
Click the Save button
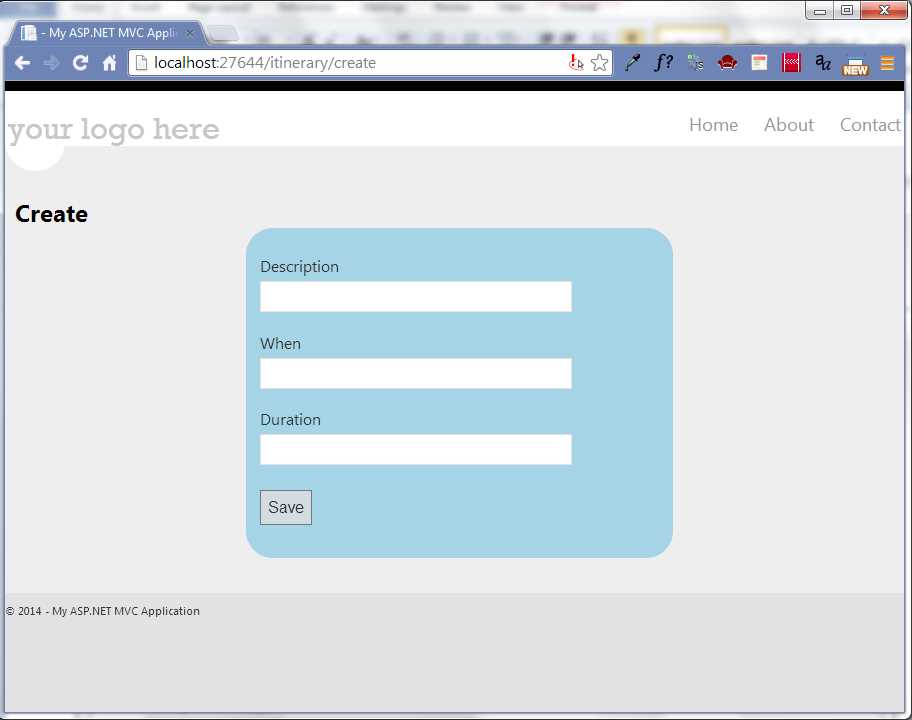[285, 507]
